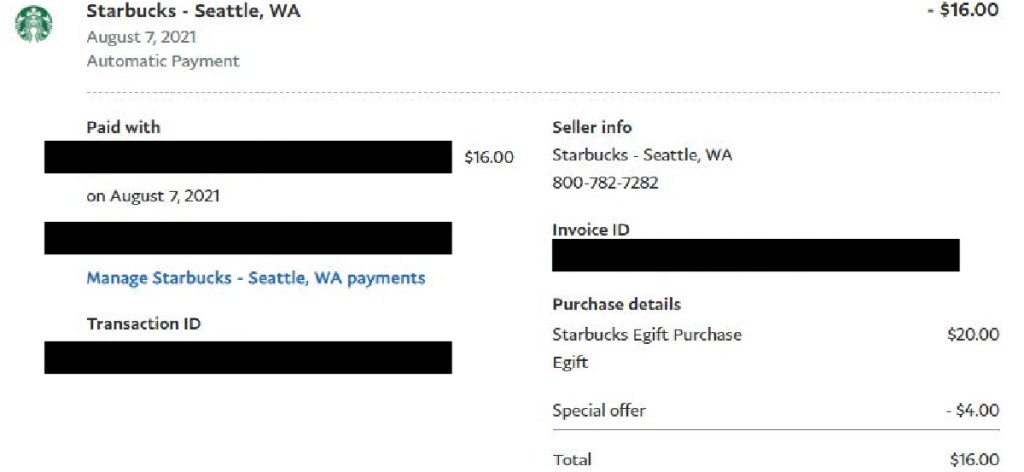This screenshot has width=1024, height=472.
Task: Click the Special offer line
Action: tap(599, 410)
